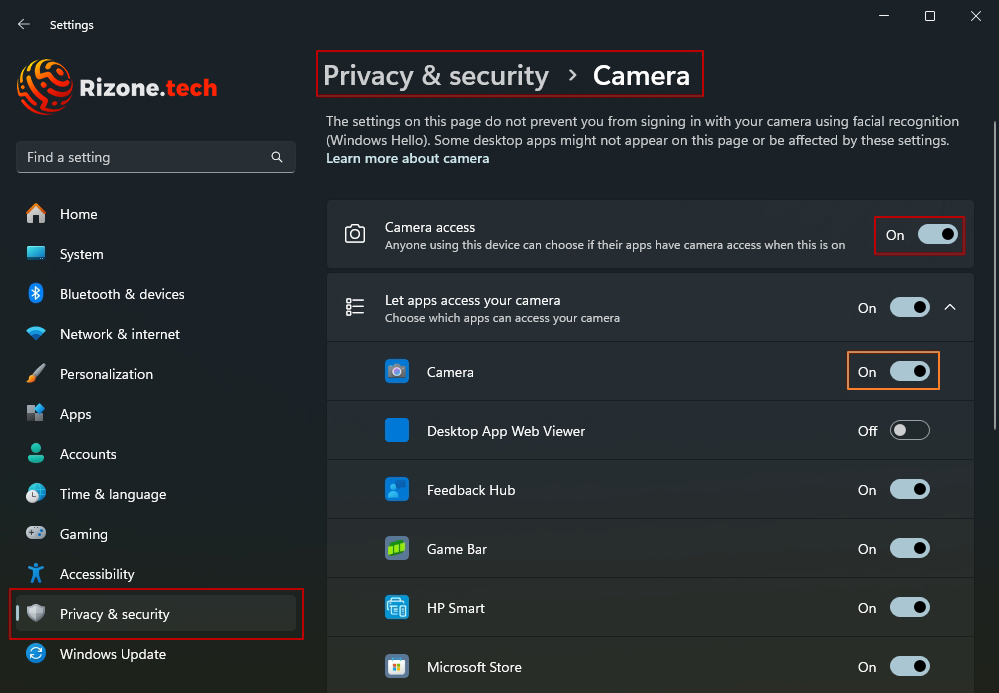Open Bluetooth & devices settings
This screenshot has width=999, height=693.
click(123, 294)
